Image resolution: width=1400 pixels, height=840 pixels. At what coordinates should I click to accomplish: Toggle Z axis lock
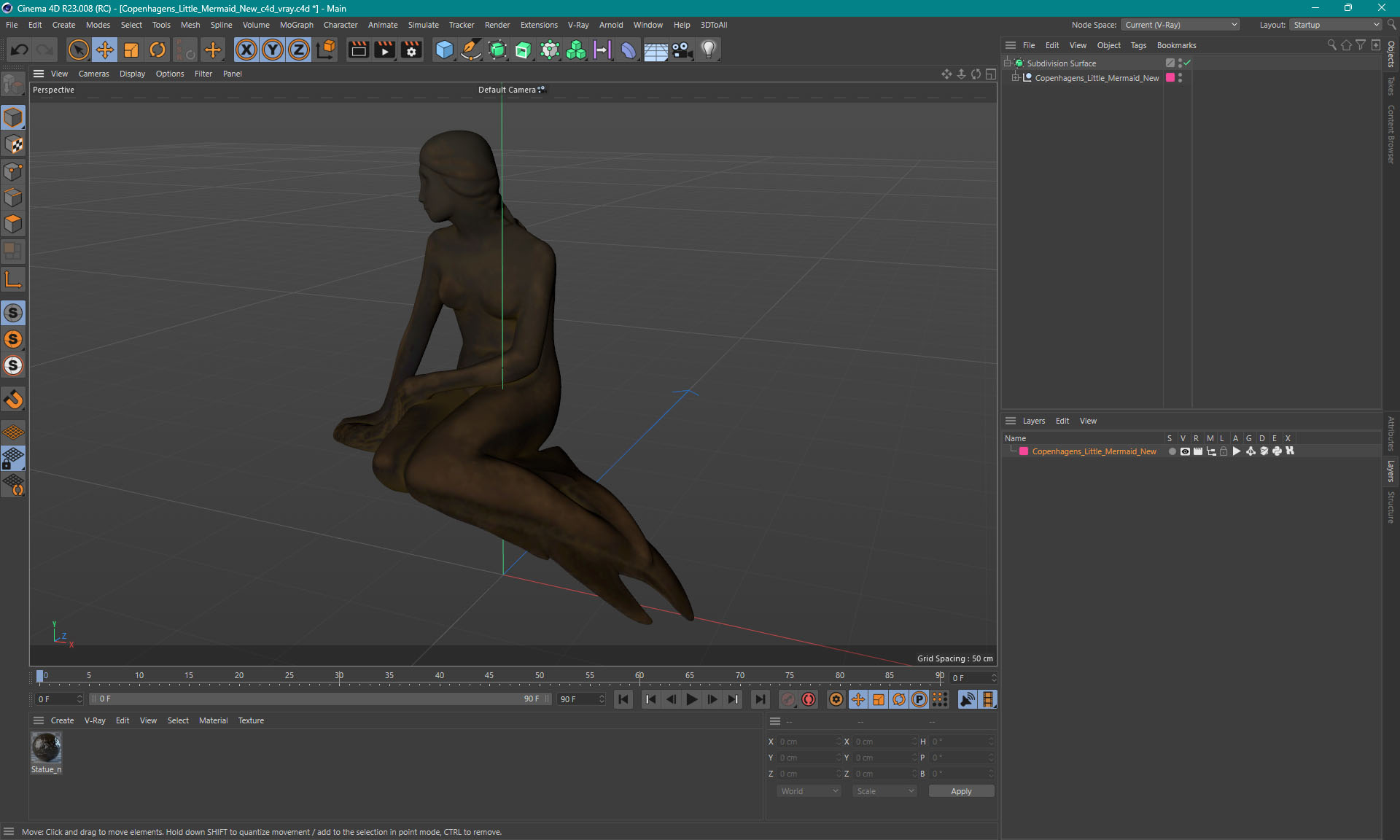click(299, 50)
